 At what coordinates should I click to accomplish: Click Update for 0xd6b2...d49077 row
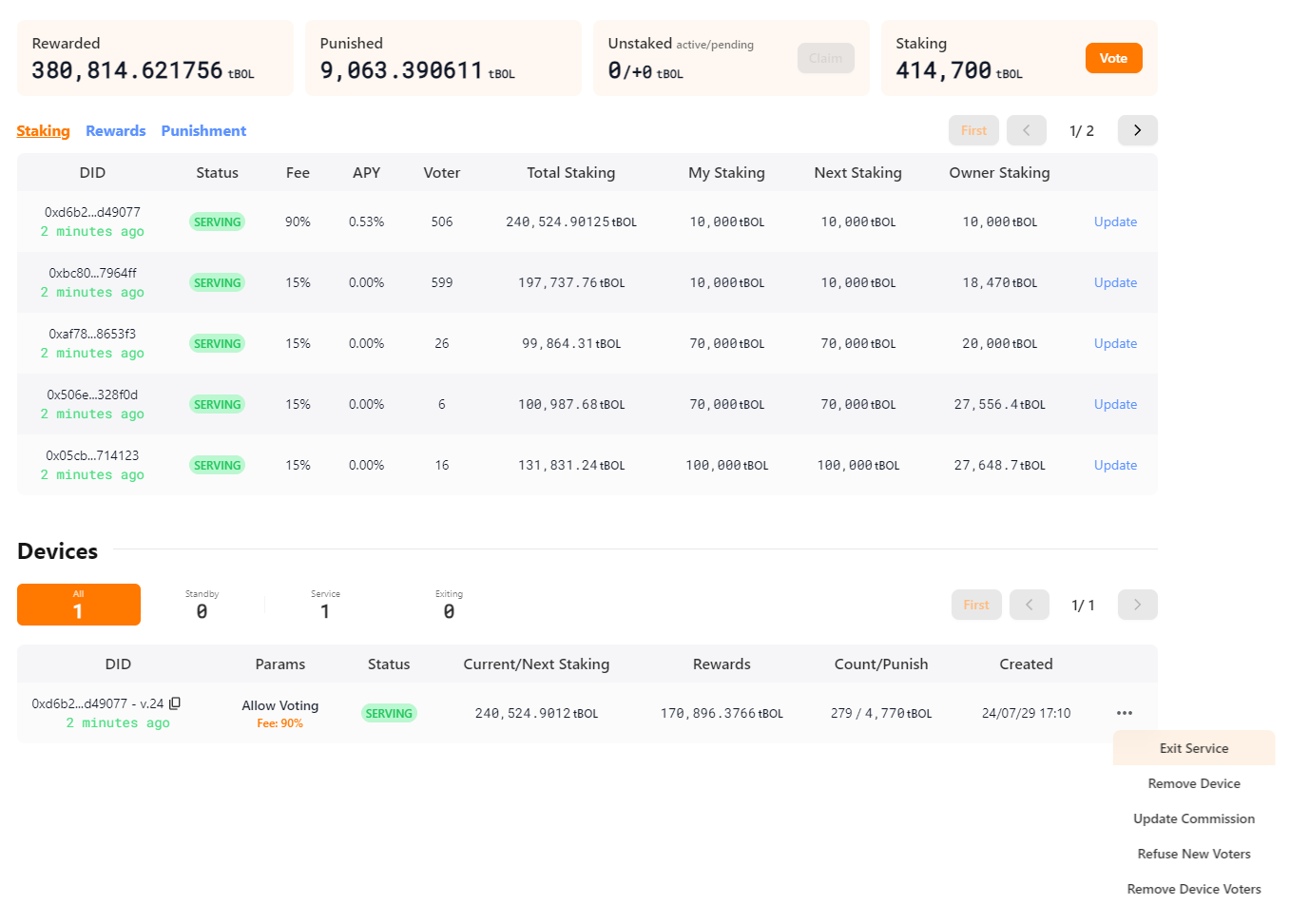tap(1115, 221)
